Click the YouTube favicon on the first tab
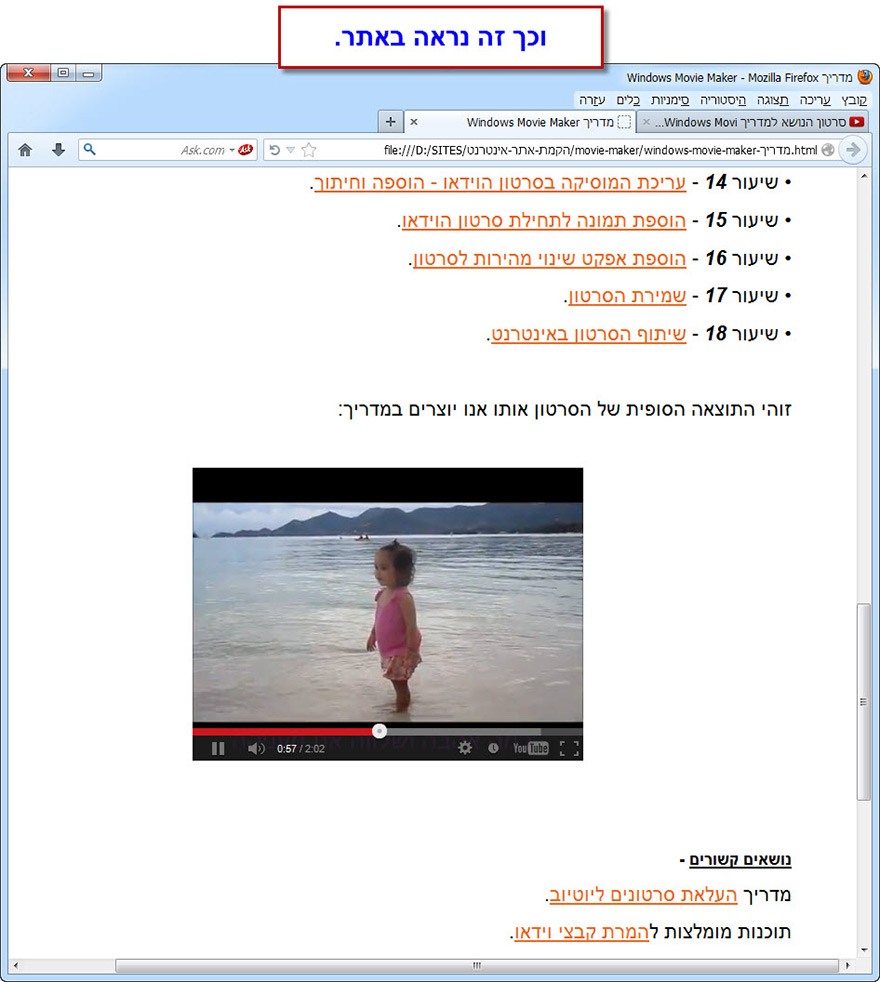Screen dimensions: 880x982 pos(857,122)
